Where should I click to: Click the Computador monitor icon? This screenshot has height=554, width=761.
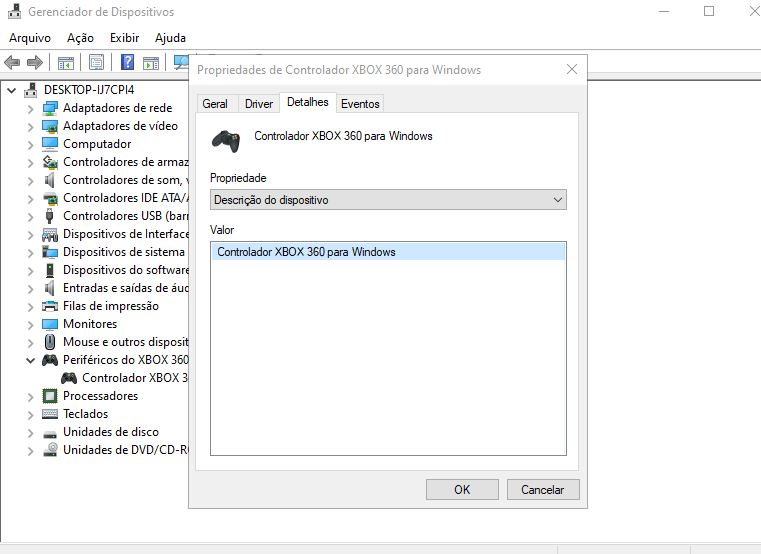point(50,144)
